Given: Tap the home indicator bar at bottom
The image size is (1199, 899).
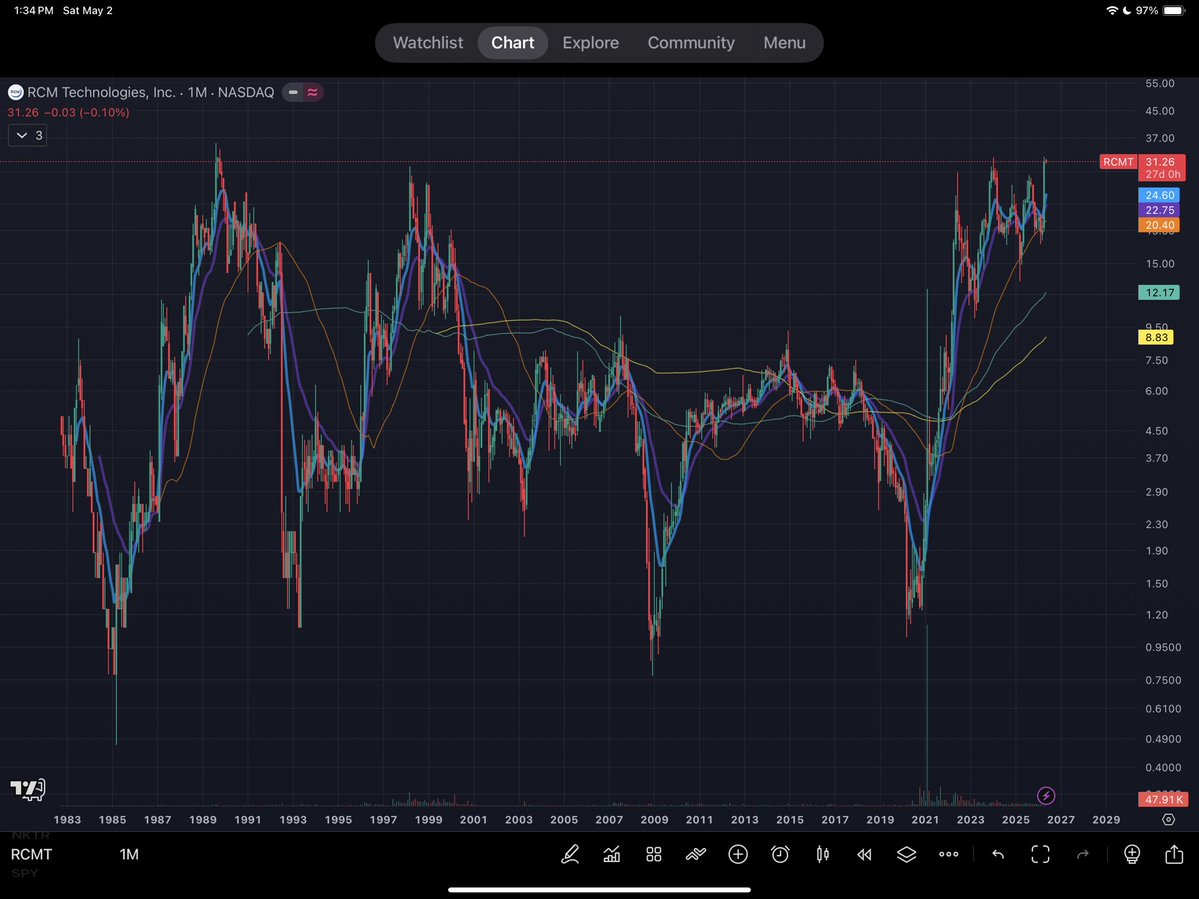Looking at the screenshot, I should 600,890.
